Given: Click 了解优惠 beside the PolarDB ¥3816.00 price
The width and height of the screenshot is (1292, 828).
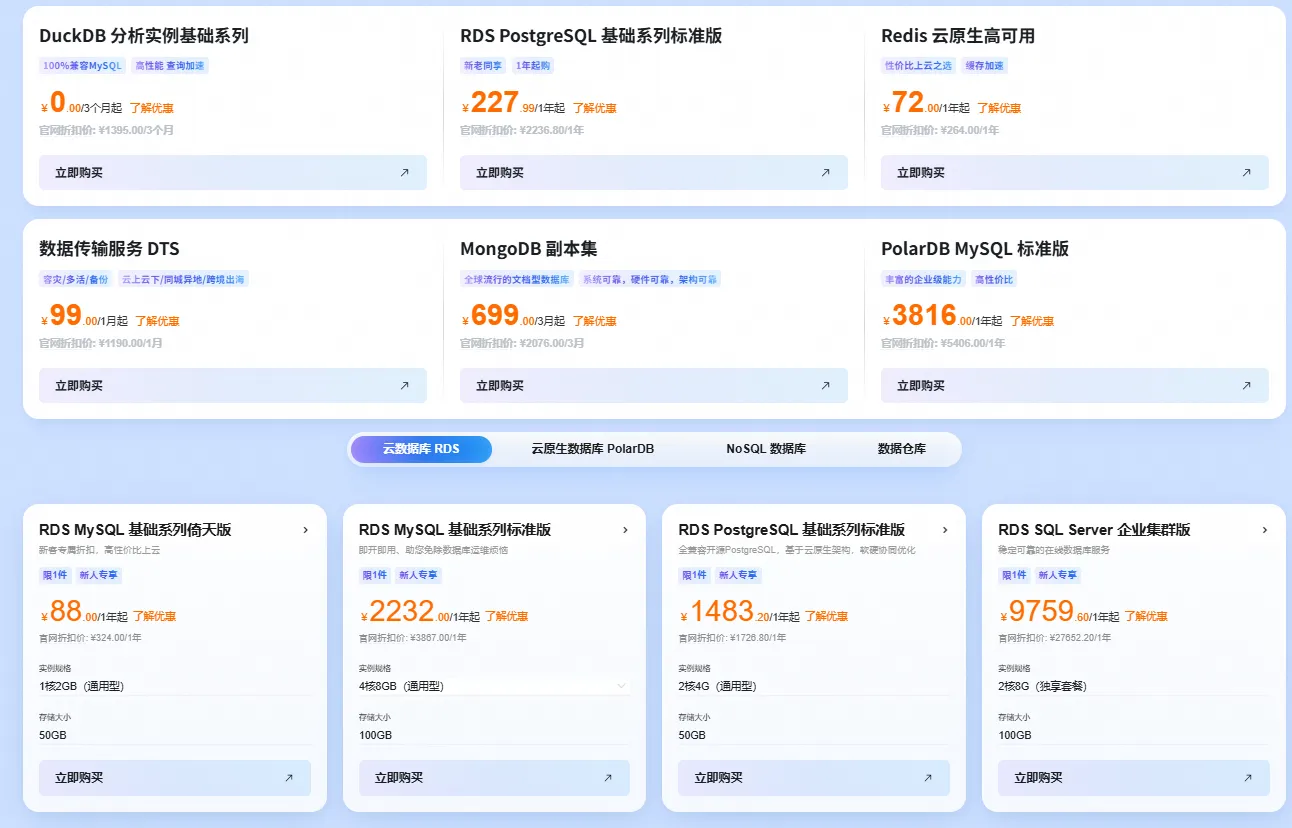Looking at the screenshot, I should click(x=1031, y=321).
